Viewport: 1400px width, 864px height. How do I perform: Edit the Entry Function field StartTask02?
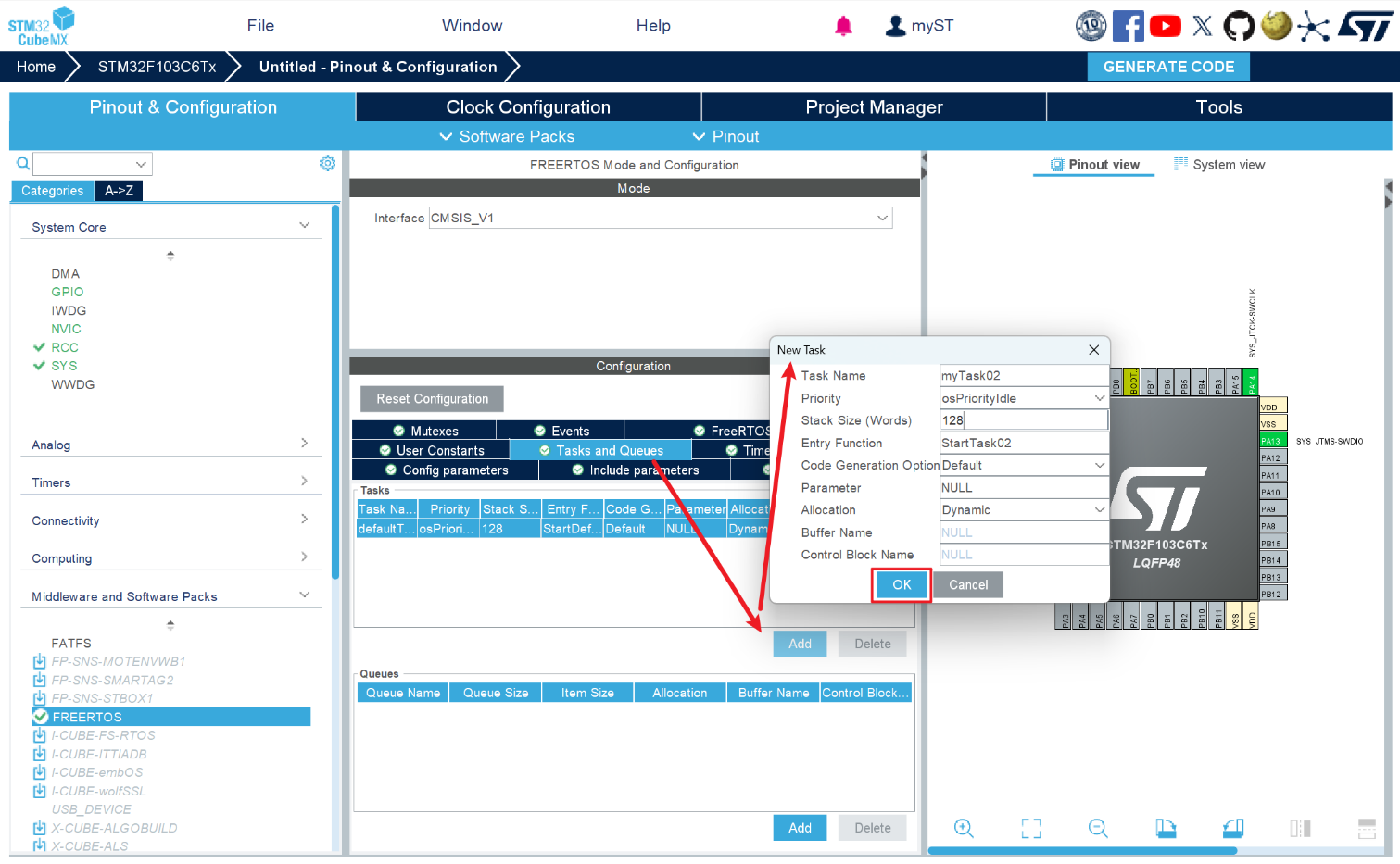pos(1024,443)
